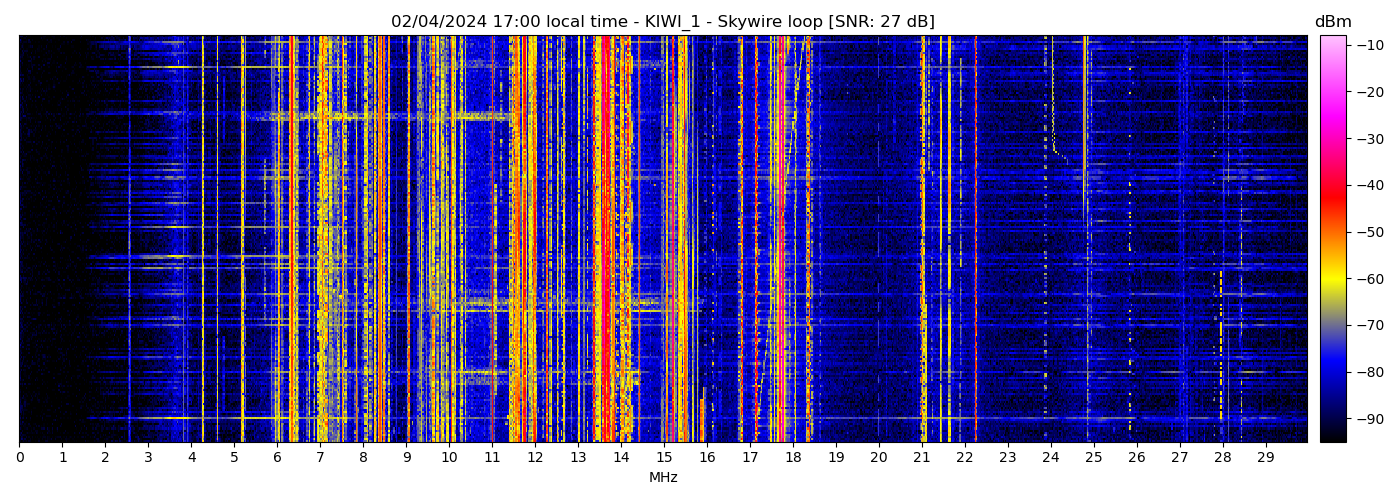Click the dBm label above the colorbar
This screenshot has height=500, width=1400.
[1332, 22]
